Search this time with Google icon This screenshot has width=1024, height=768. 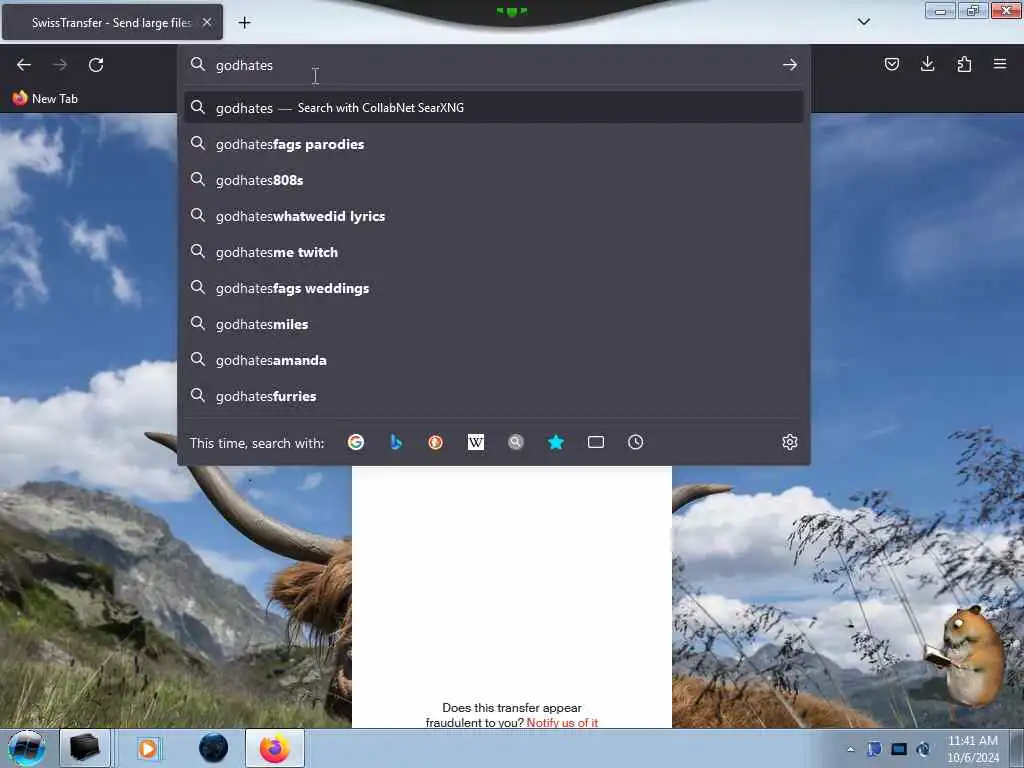coord(356,442)
